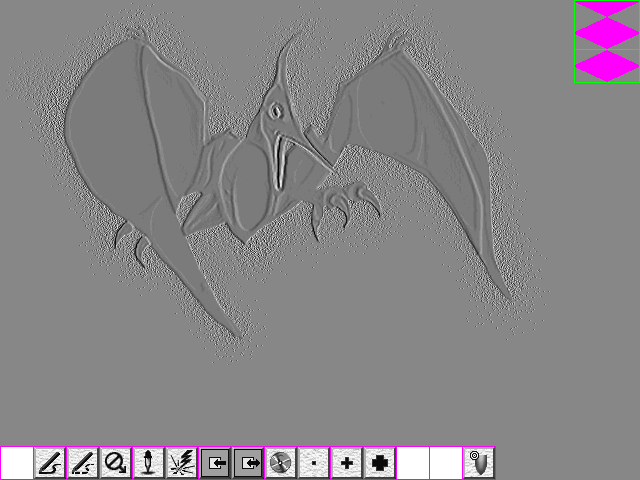Viewport: 640px width, 480px height.
Task: Pick the rubber stamp tool
Action: tap(149, 463)
